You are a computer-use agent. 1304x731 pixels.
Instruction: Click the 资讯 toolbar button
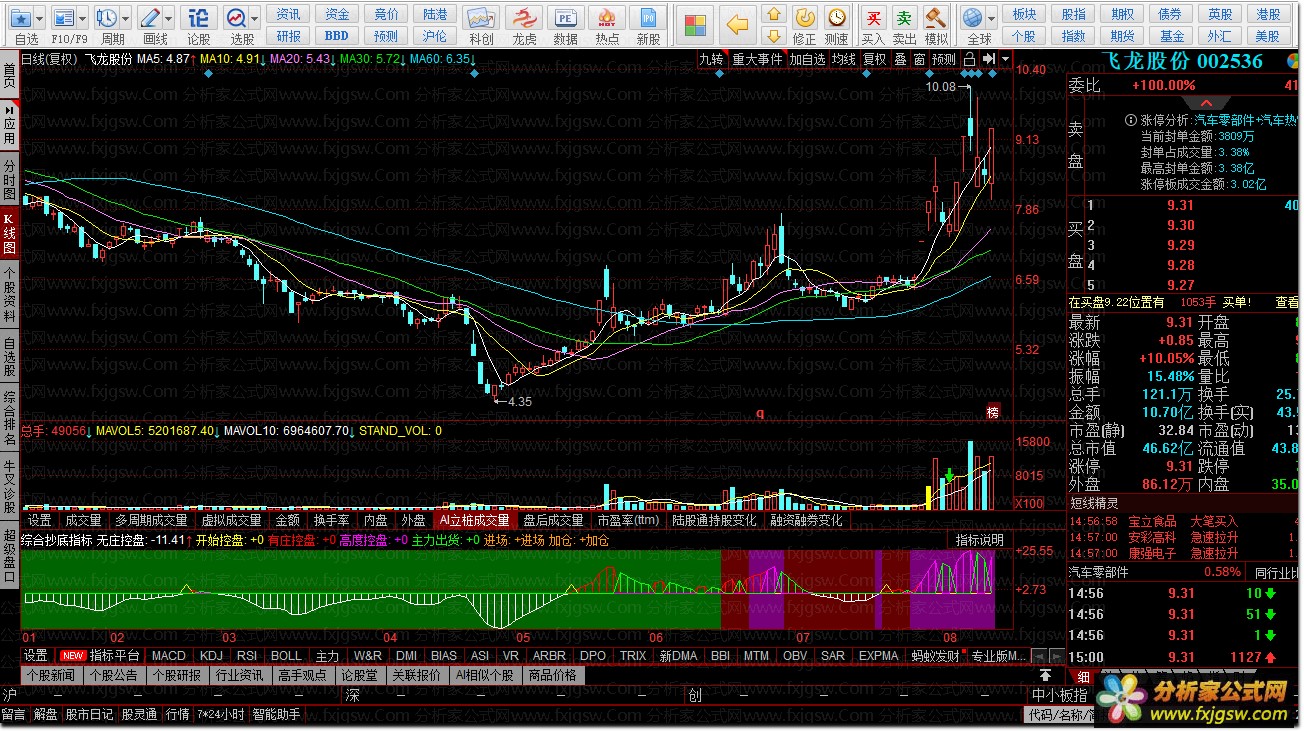(x=289, y=14)
